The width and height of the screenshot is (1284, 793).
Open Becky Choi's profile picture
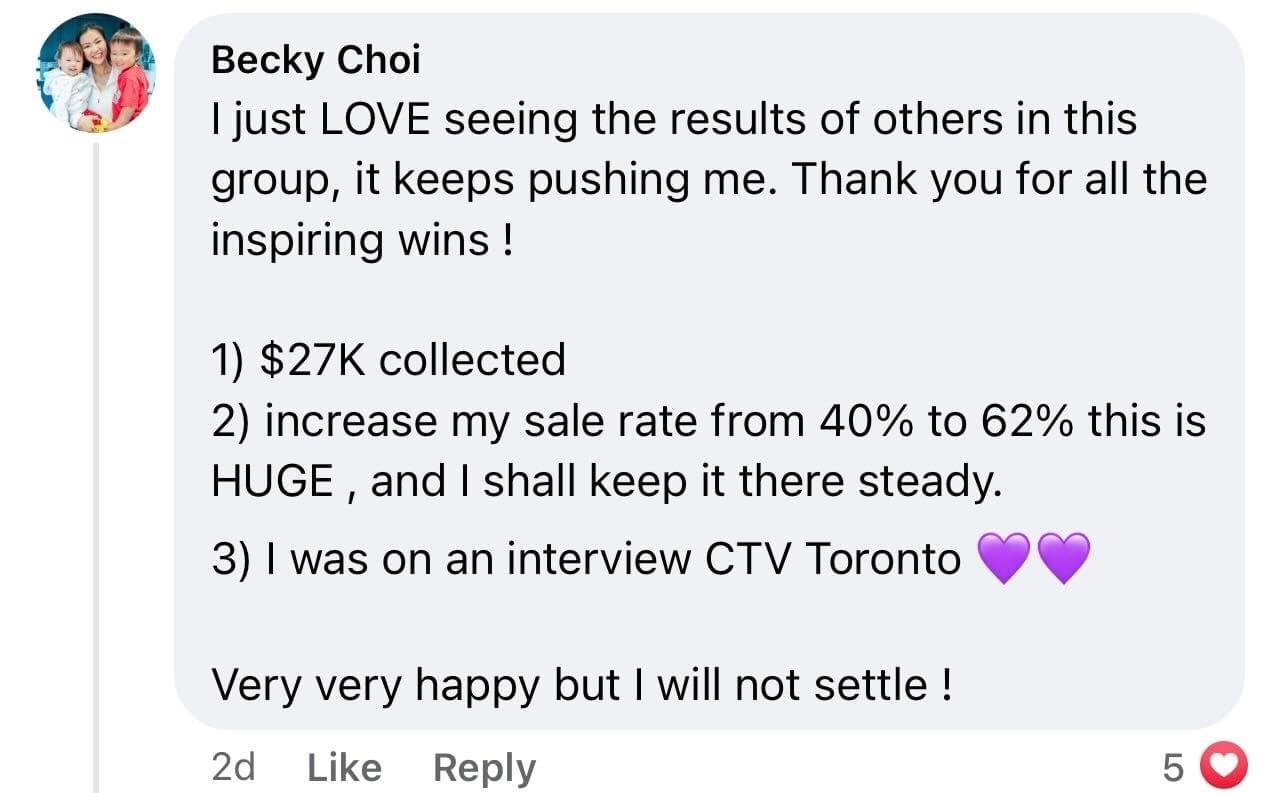(x=98, y=72)
